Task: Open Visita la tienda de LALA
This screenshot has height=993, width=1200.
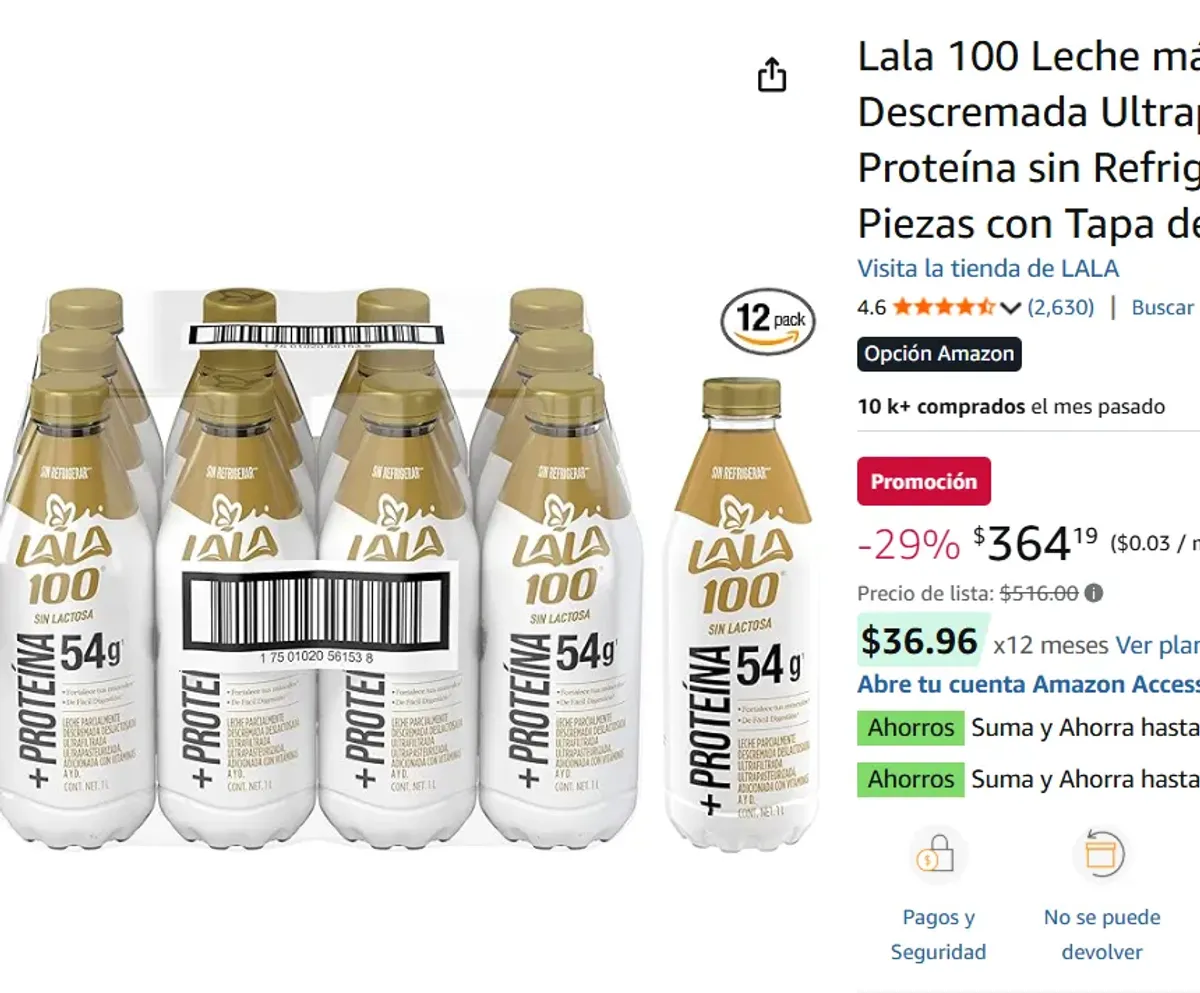Action: tap(988, 267)
